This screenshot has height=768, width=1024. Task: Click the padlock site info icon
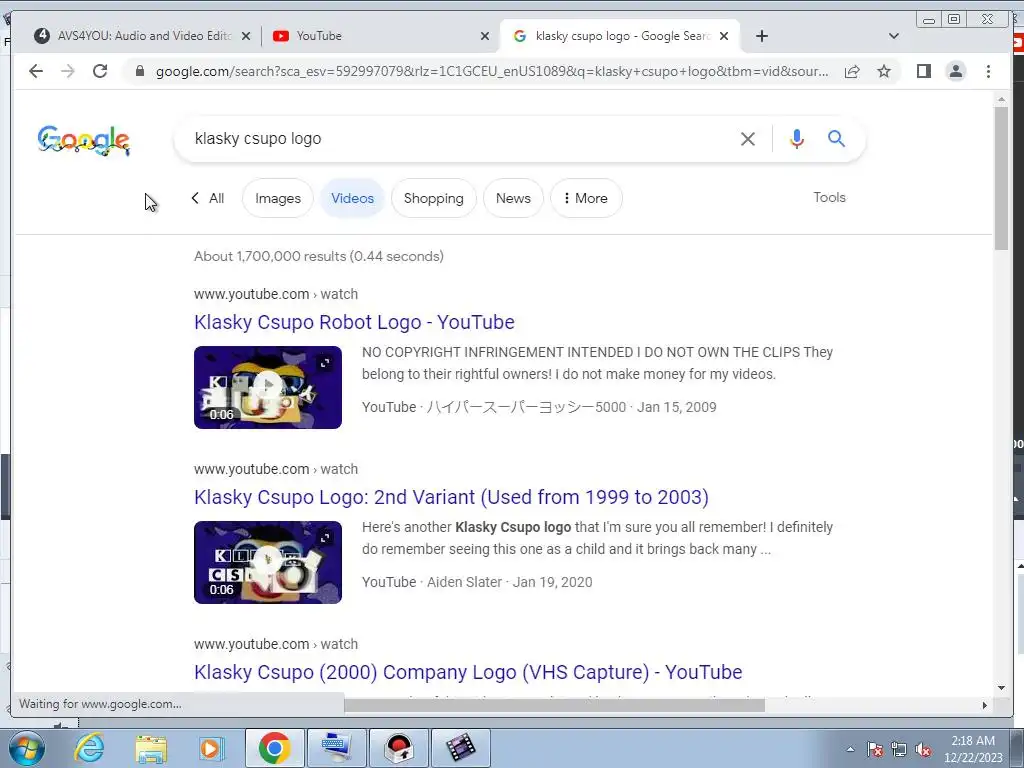click(139, 71)
